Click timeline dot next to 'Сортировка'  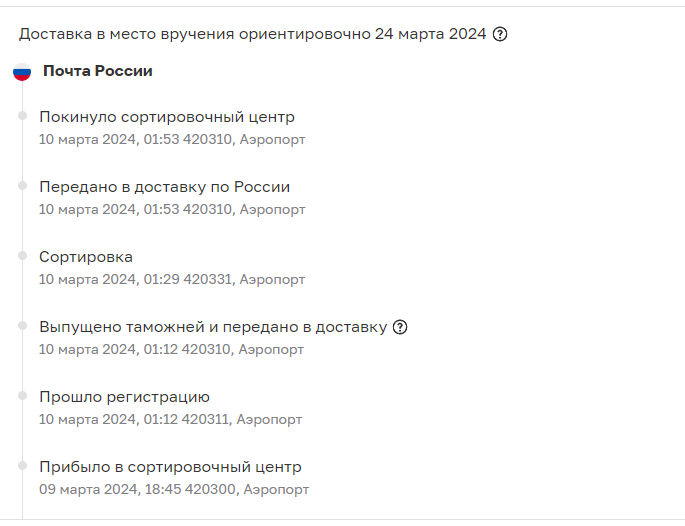(22, 256)
